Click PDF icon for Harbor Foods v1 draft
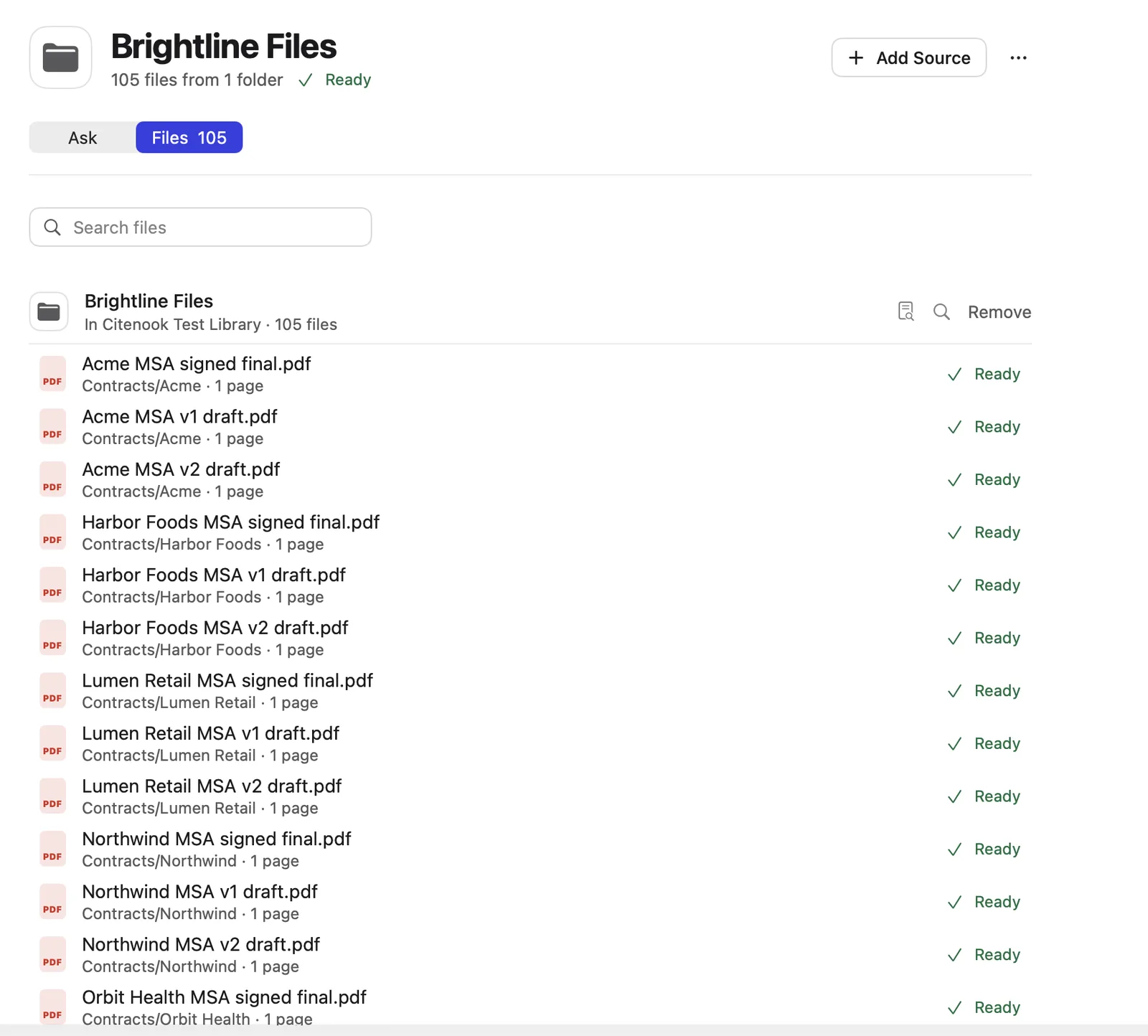 click(x=52, y=585)
